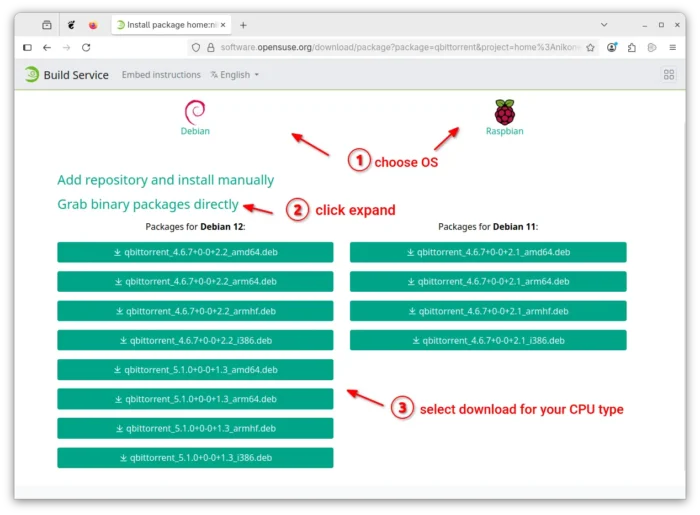Click the Raspbian text link under logo
This screenshot has width=700, height=515.
click(x=504, y=131)
